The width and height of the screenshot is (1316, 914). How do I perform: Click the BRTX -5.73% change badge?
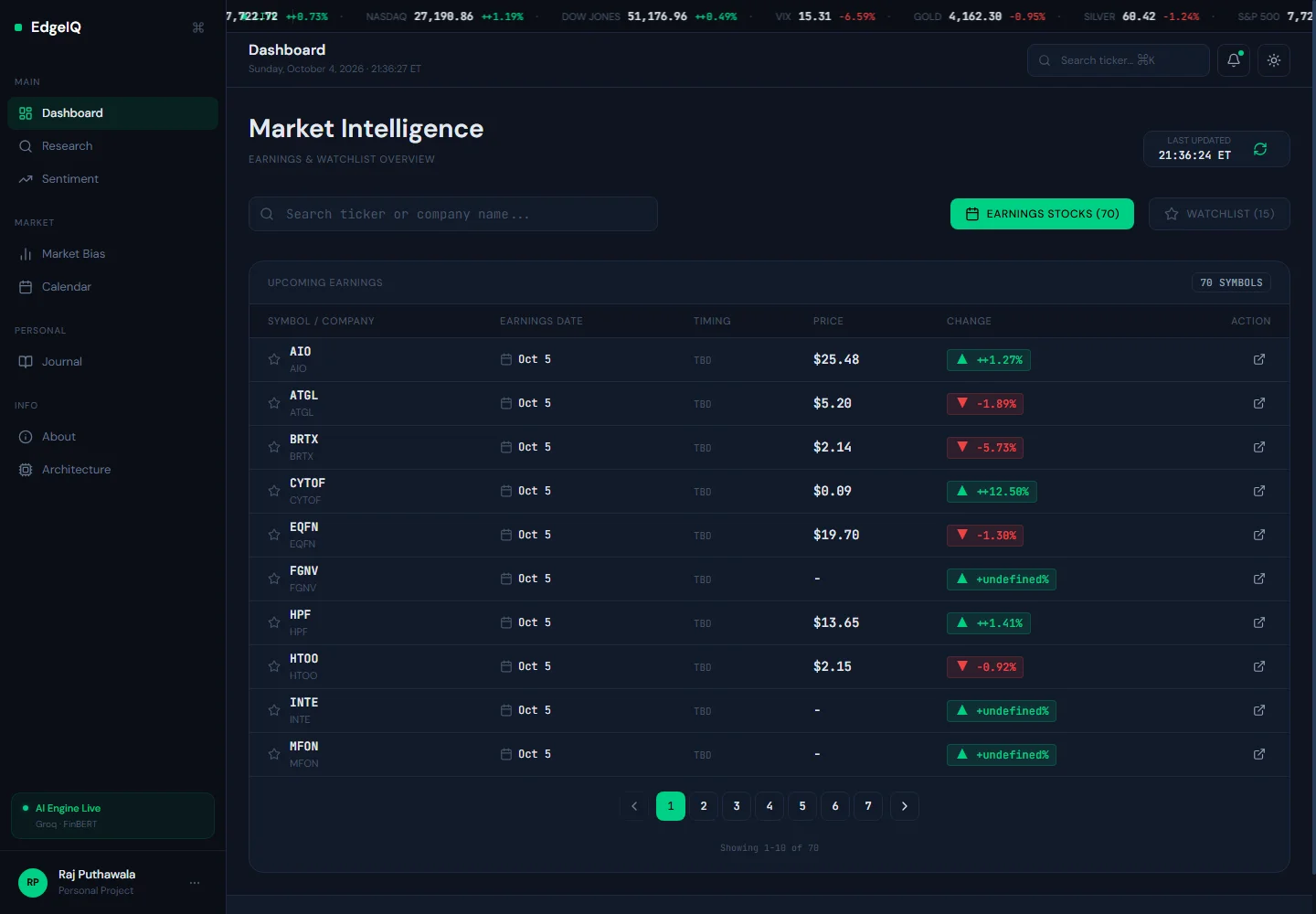(x=985, y=448)
